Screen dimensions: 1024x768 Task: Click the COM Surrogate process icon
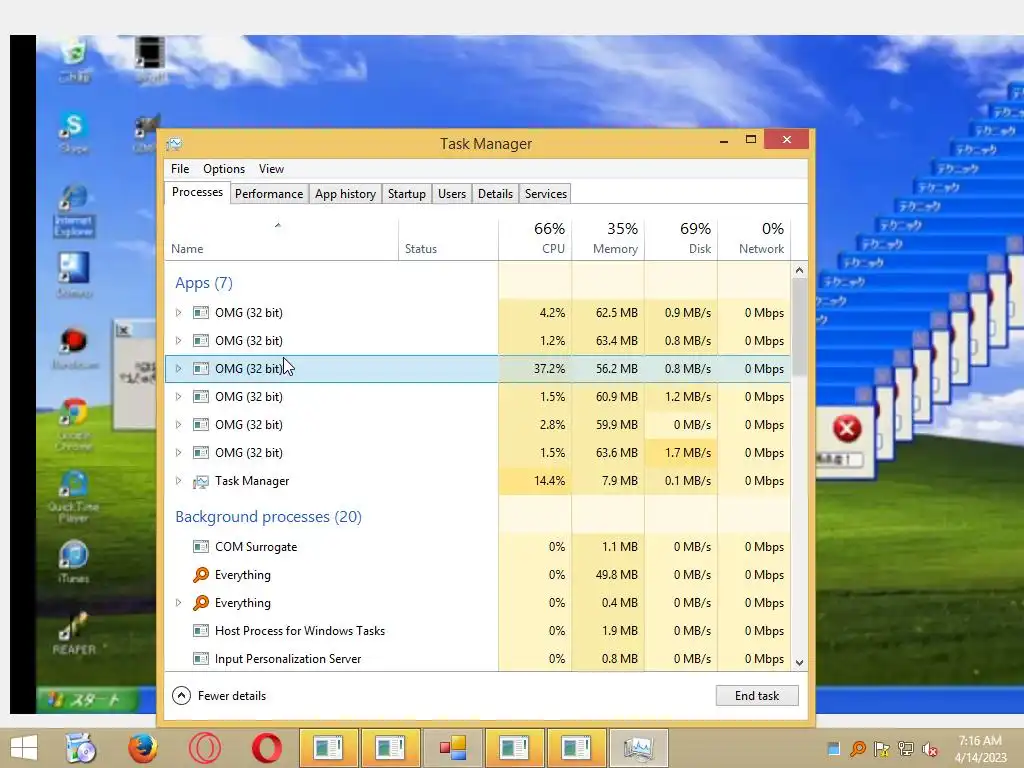pos(200,547)
